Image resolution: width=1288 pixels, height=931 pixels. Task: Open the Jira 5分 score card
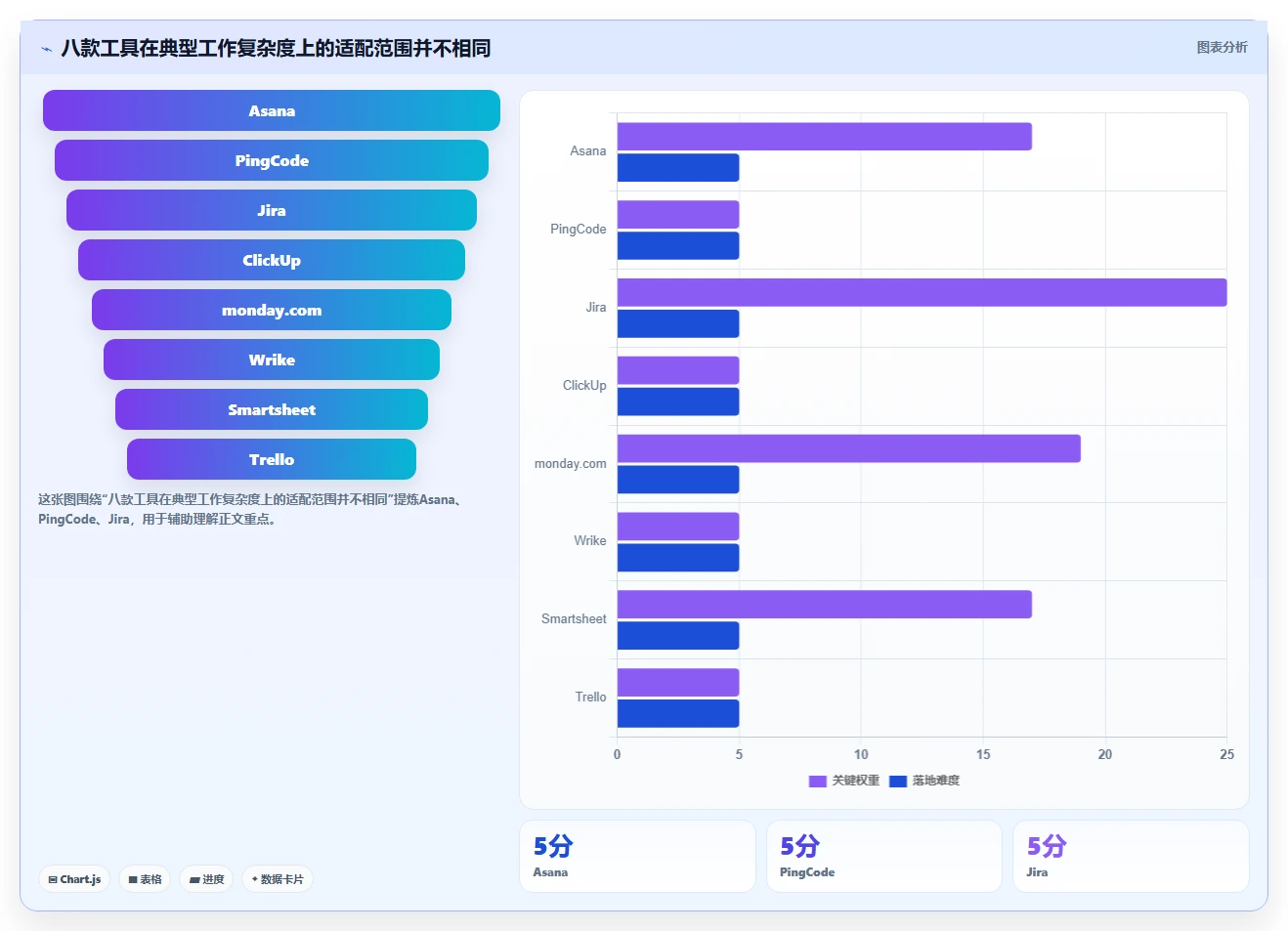(x=1131, y=856)
